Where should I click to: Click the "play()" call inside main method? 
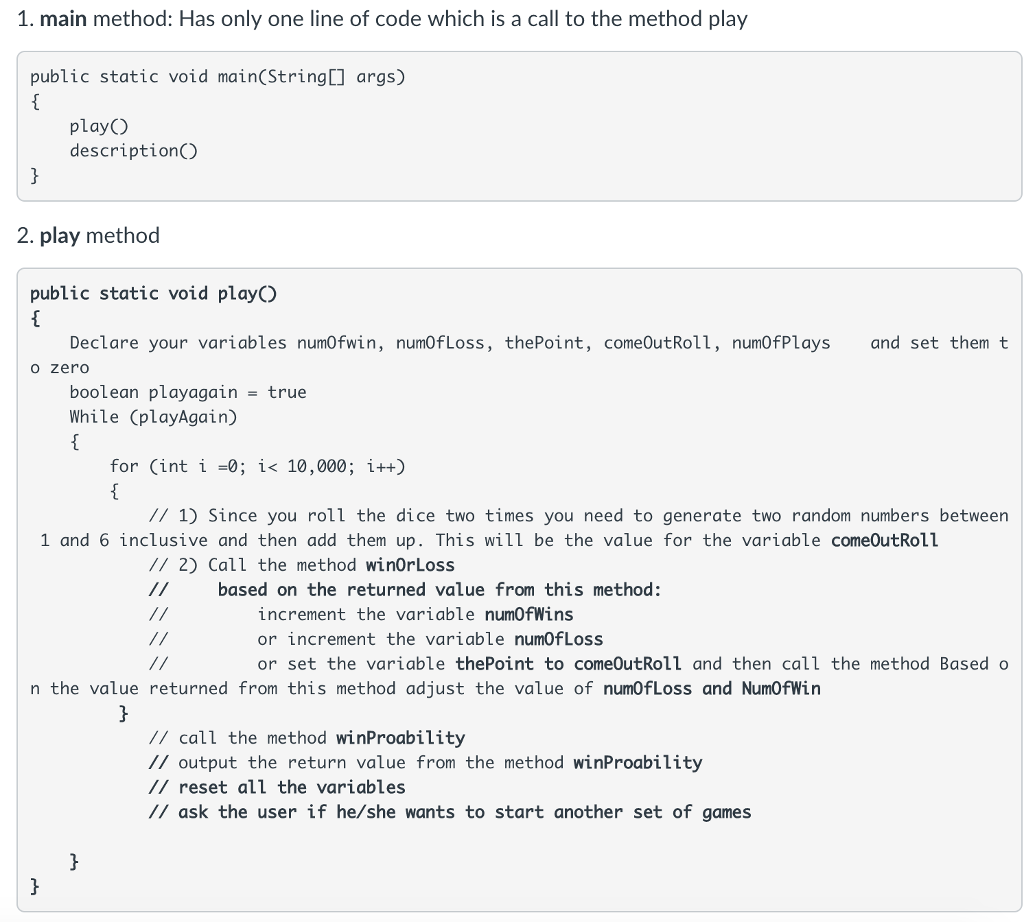point(99,126)
